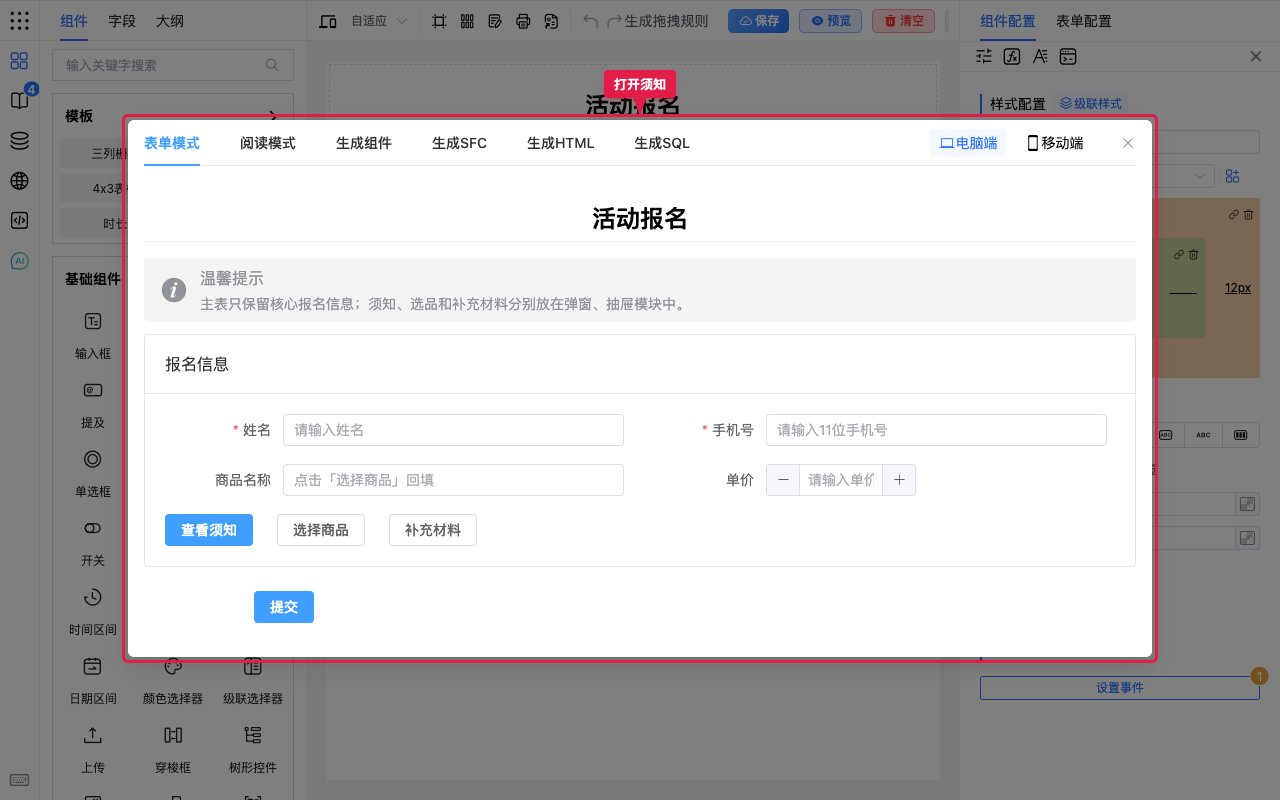This screenshot has height=800, width=1280.
Task: Click the 选择商品 button
Action: (x=321, y=530)
